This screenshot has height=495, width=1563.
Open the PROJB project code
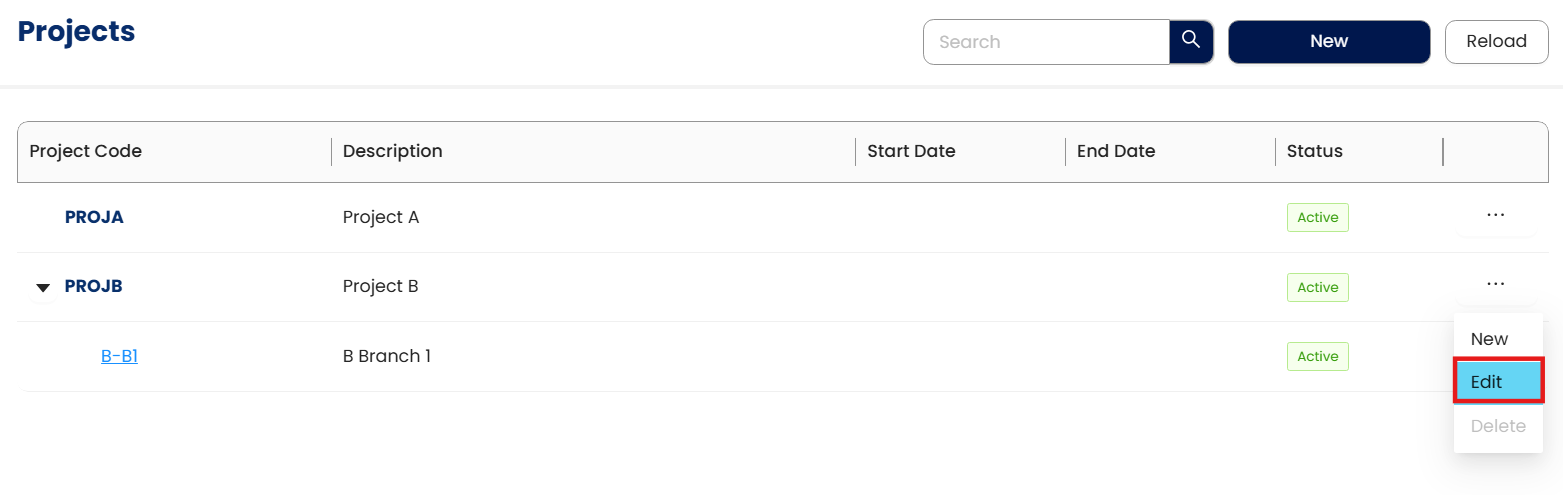coord(94,286)
